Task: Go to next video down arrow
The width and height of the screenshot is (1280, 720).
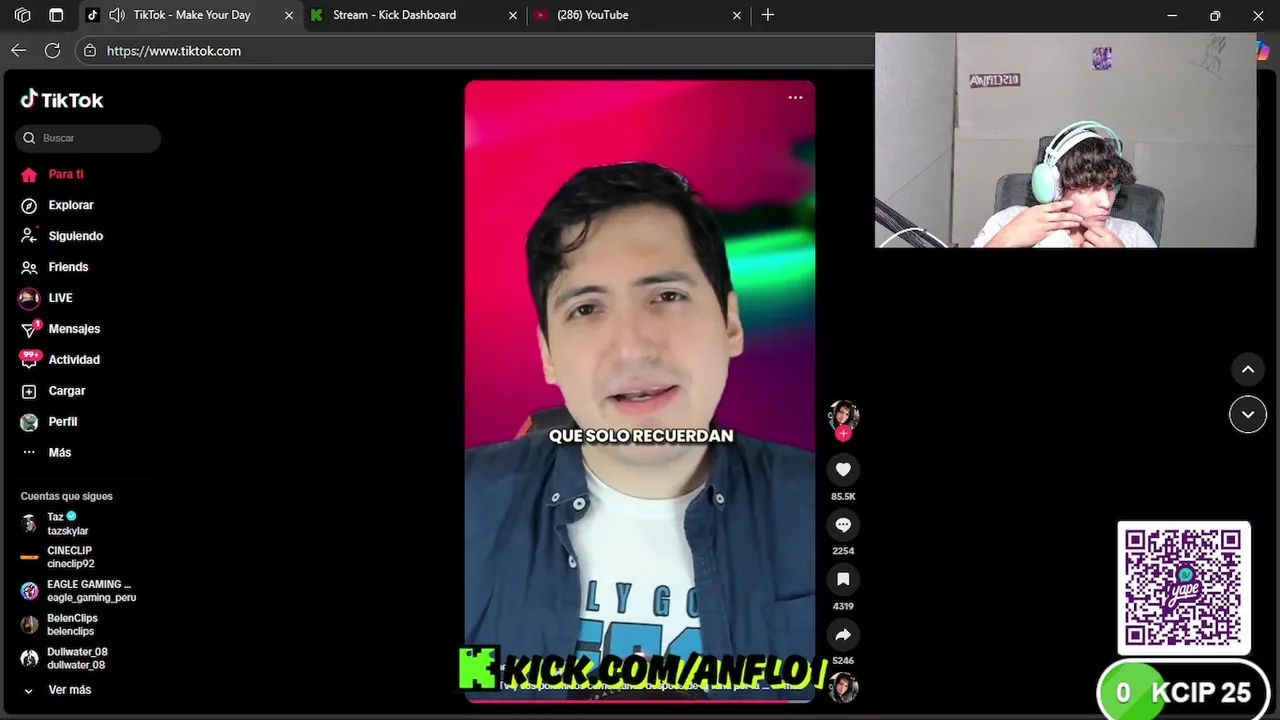Action: click(x=1248, y=414)
